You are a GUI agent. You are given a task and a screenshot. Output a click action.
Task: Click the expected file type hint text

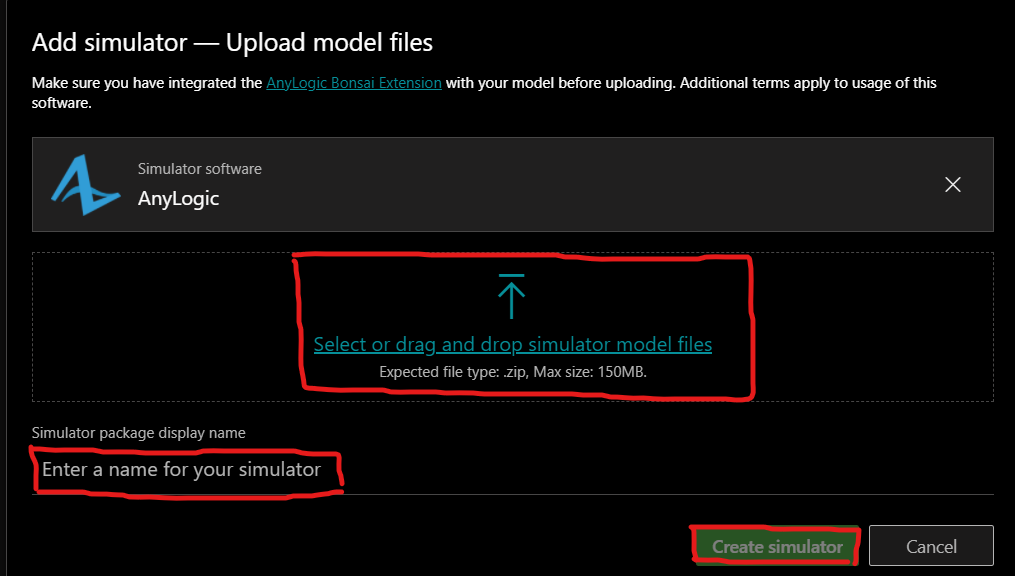[x=513, y=372]
